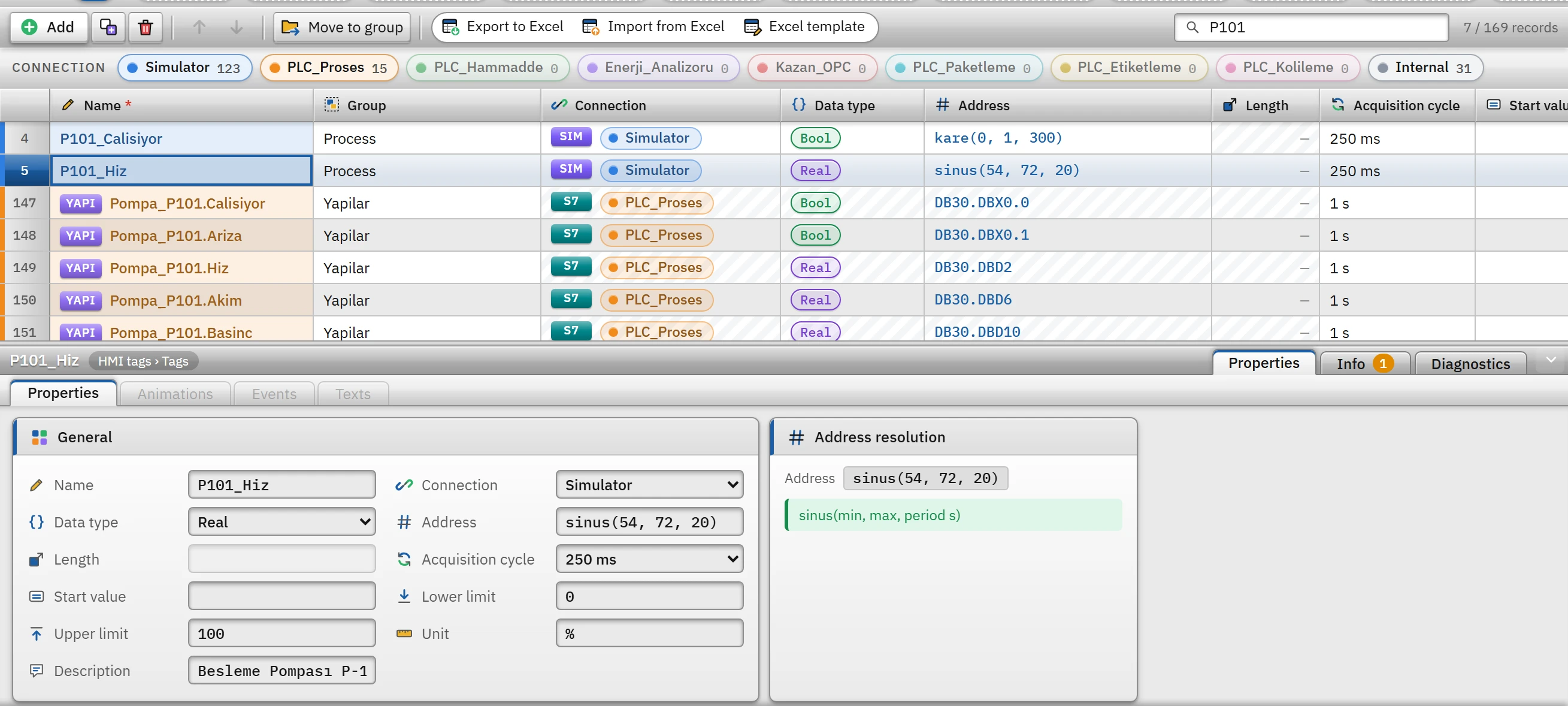
Task: Click the Unit input field
Action: [x=649, y=633]
